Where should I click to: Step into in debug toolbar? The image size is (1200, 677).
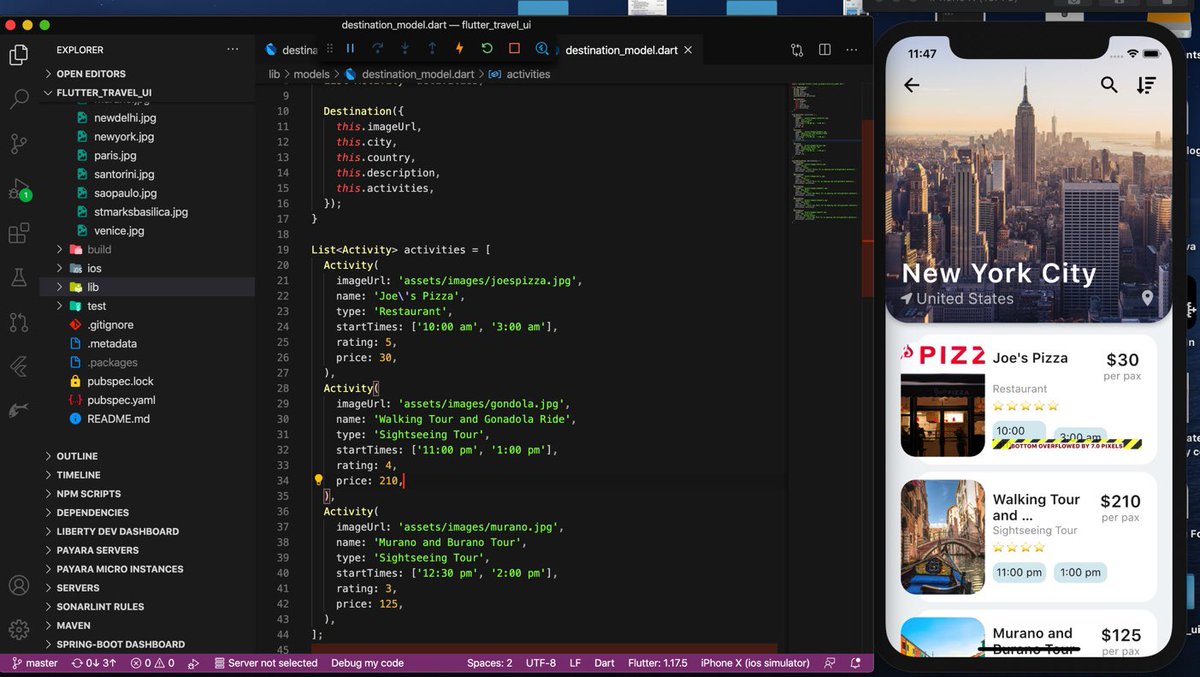405,48
